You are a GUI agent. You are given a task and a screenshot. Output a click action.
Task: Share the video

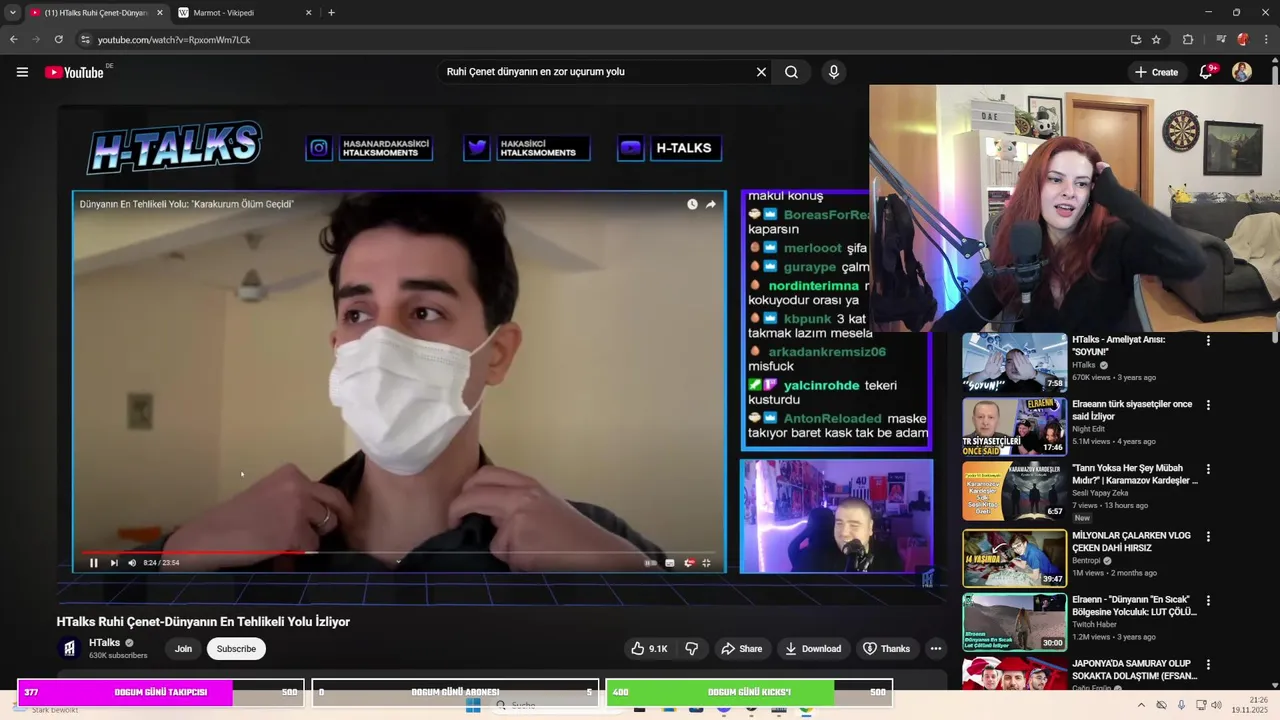pos(741,649)
